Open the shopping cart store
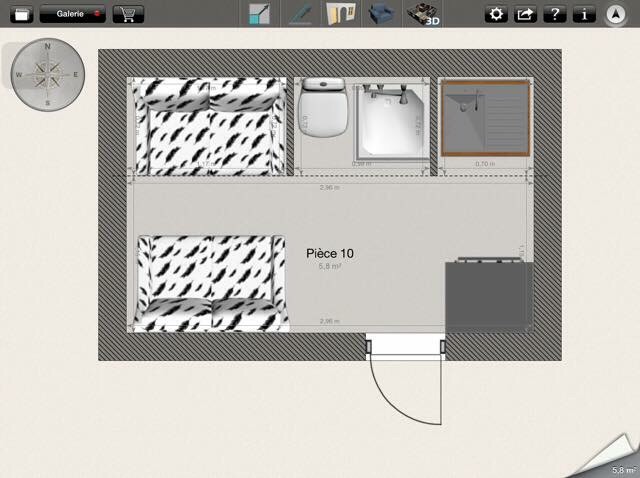Screen dimensions: 640x478 127,14
